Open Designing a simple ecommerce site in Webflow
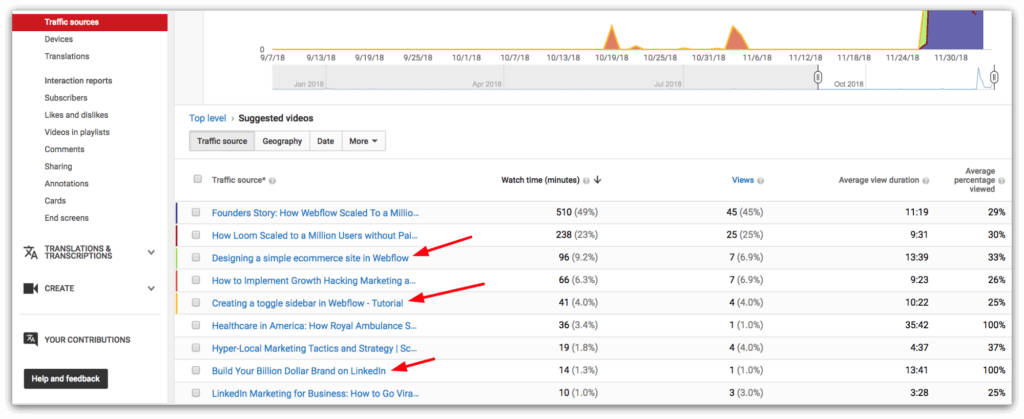1024x419 pixels. (310, 258)
